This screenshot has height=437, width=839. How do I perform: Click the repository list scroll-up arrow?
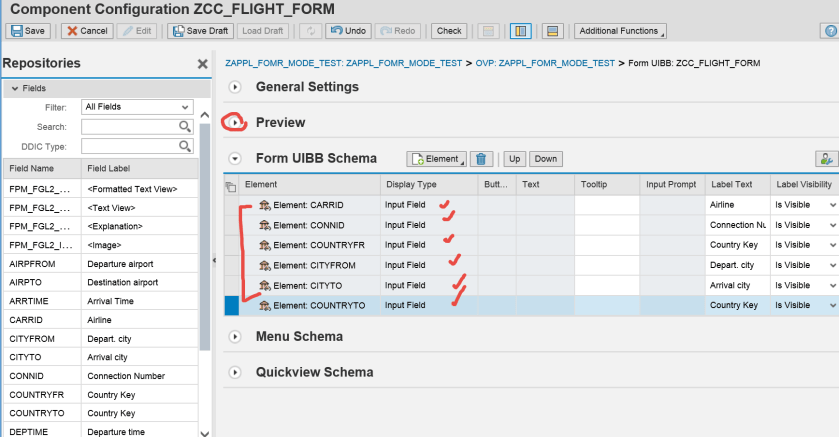pyautogui.click(x=204, y=115)
